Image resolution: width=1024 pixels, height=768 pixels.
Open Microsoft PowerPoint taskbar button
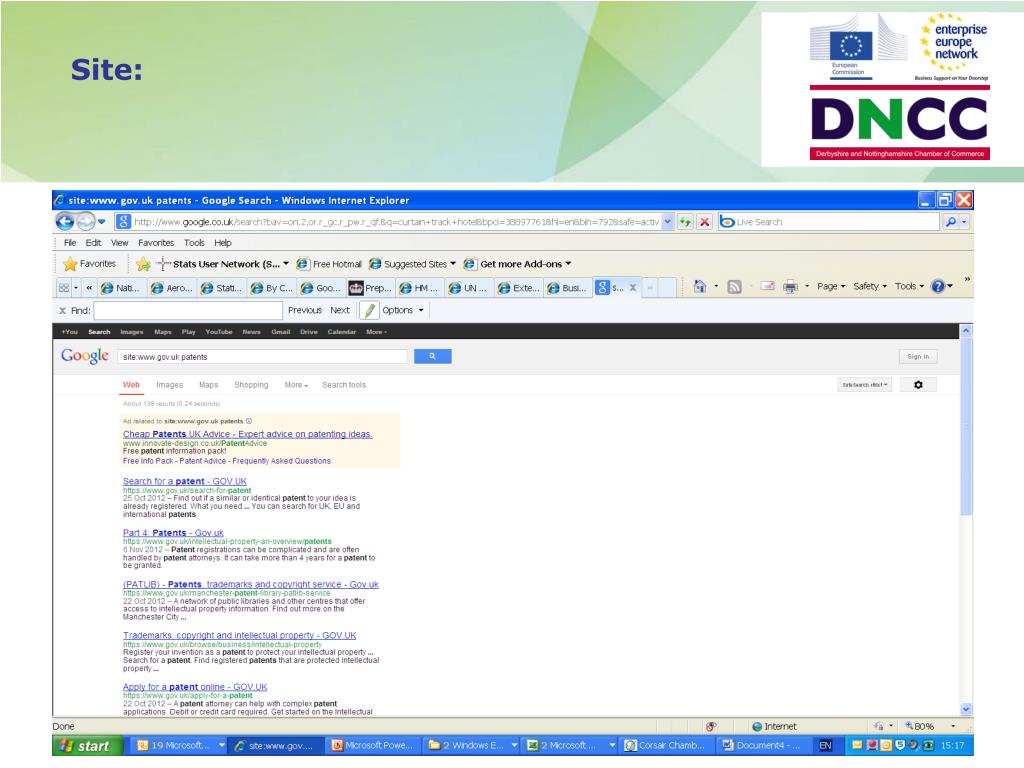coord(373,745)
